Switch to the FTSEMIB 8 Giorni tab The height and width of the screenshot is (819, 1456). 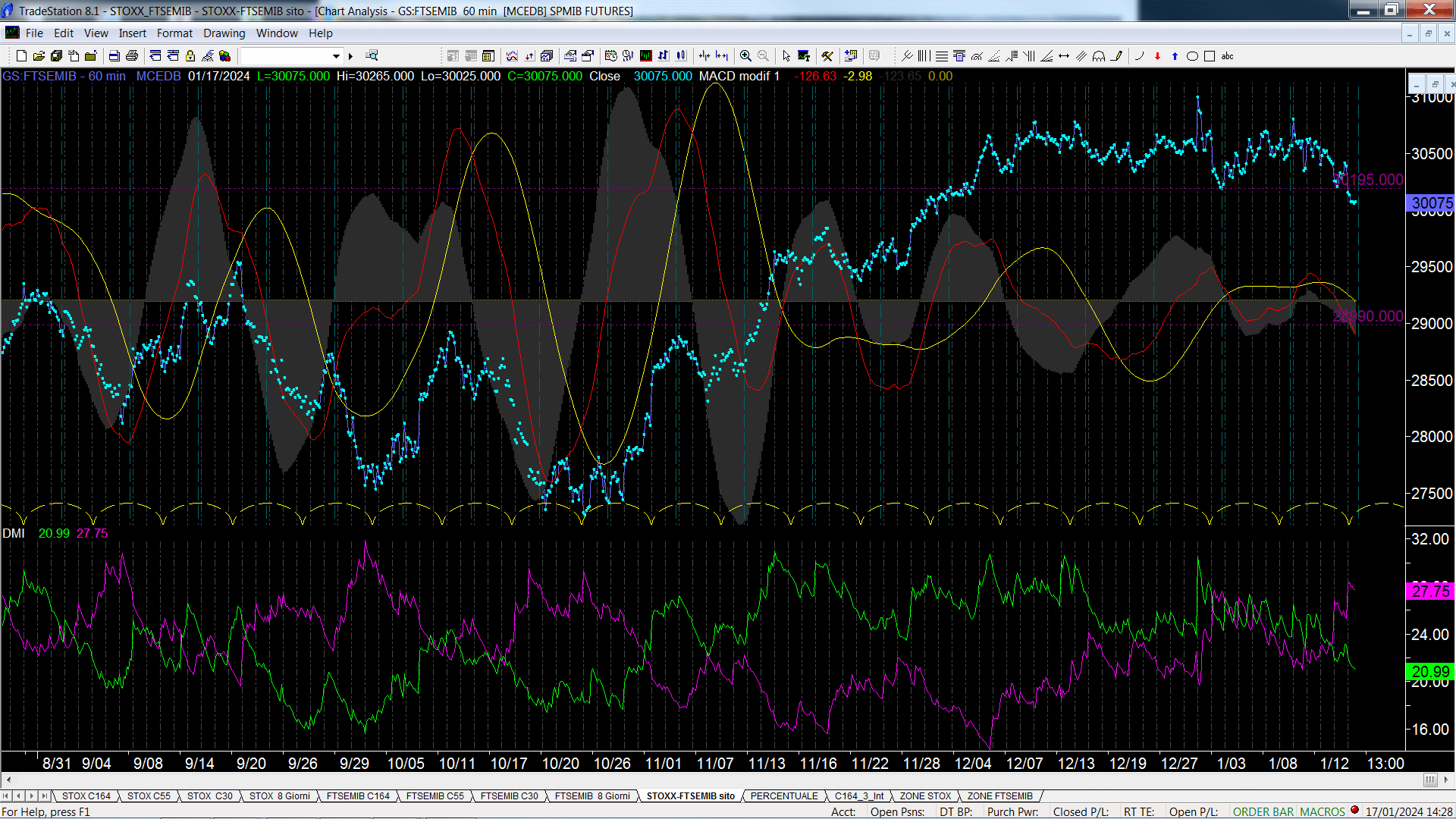point(592,796)
